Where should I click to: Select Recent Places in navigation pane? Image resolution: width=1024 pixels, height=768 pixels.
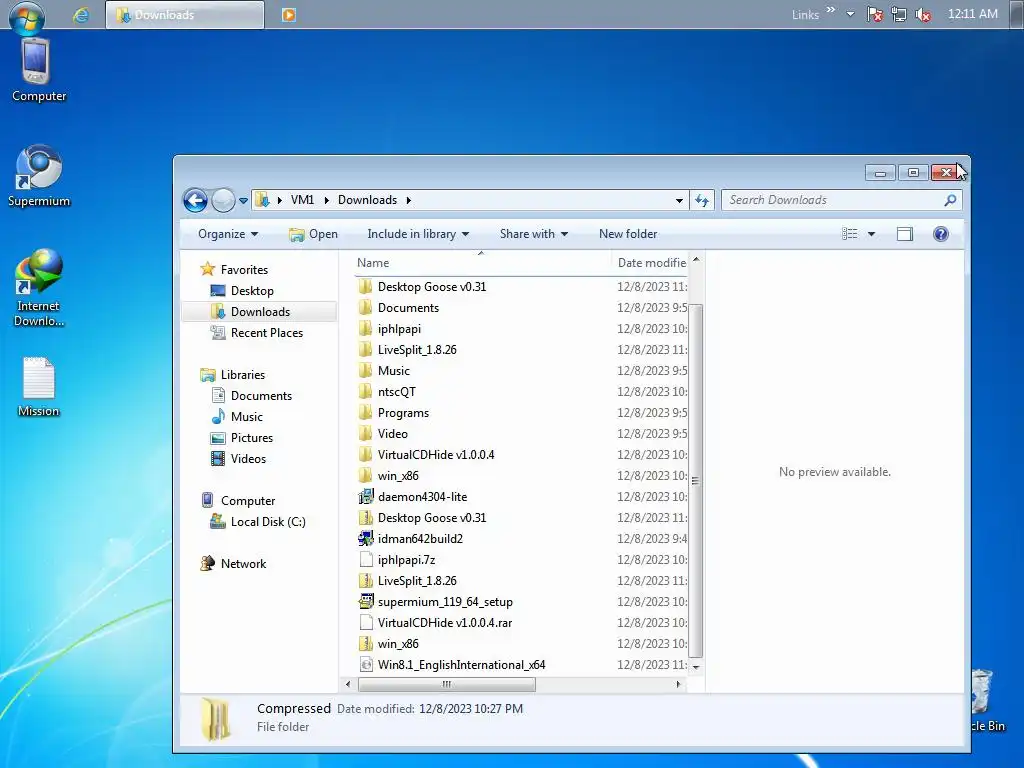click(266, 332)
